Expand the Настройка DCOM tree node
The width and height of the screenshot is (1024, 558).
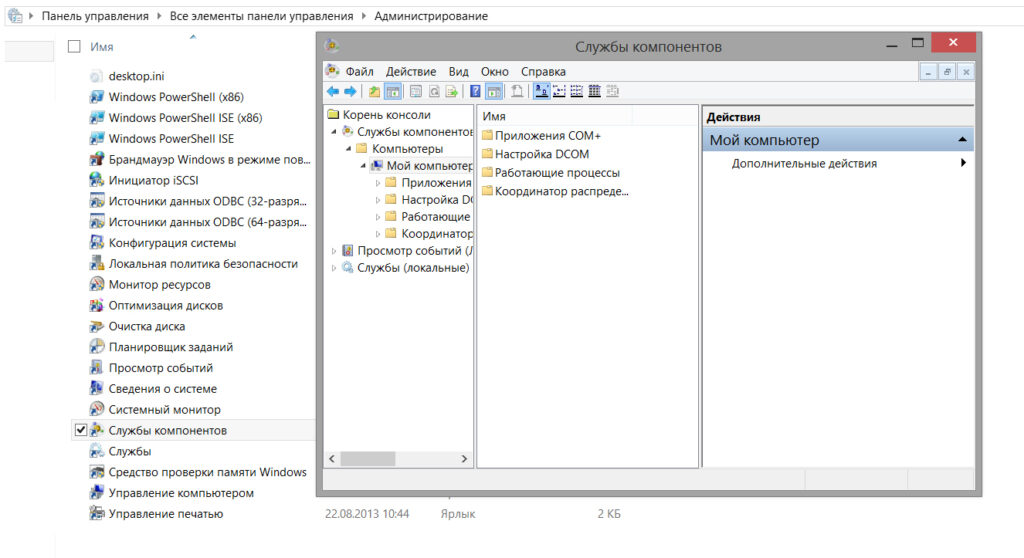click(x=377, y=200)
